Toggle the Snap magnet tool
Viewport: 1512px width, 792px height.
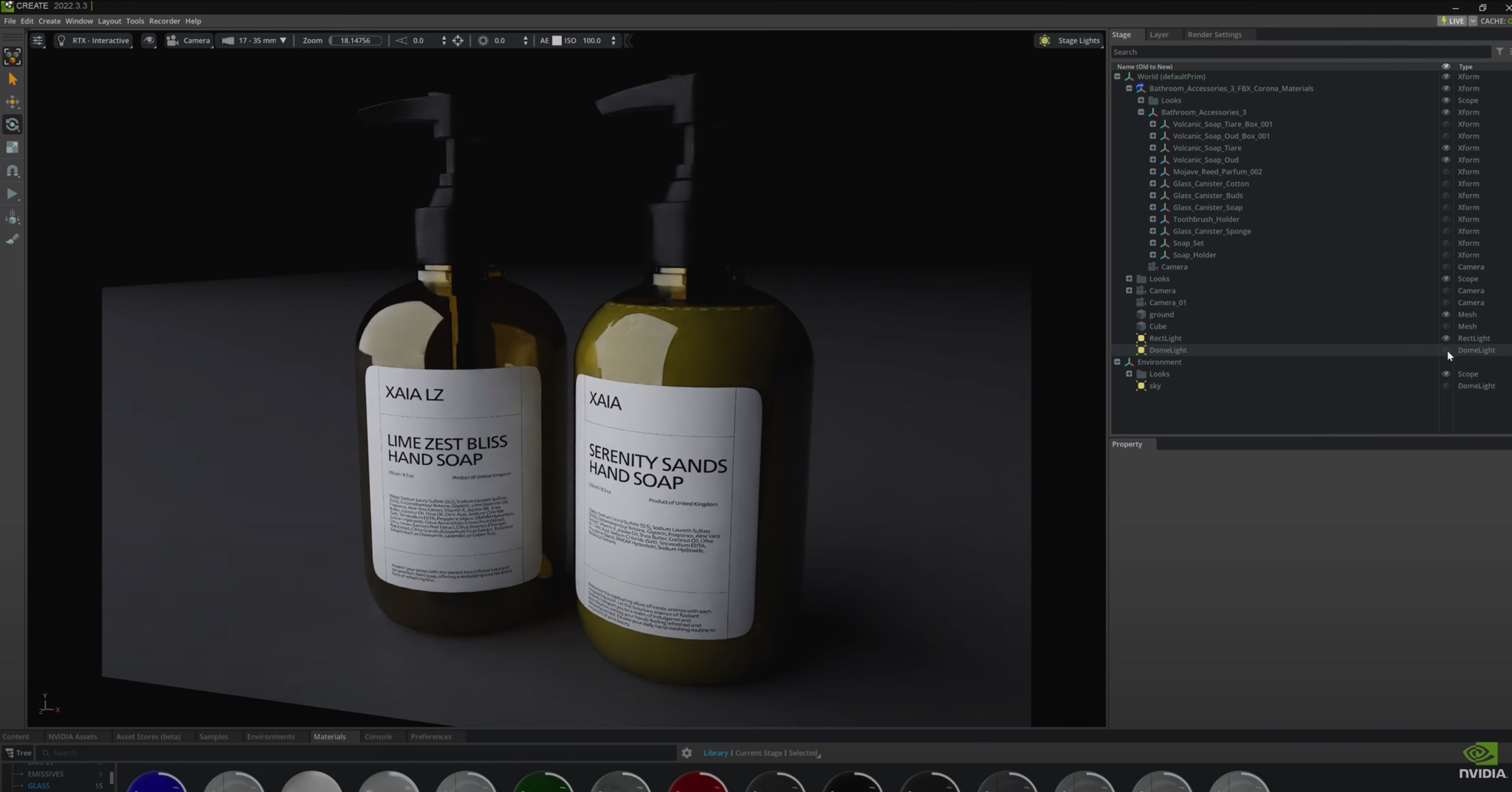coord(13,171)
